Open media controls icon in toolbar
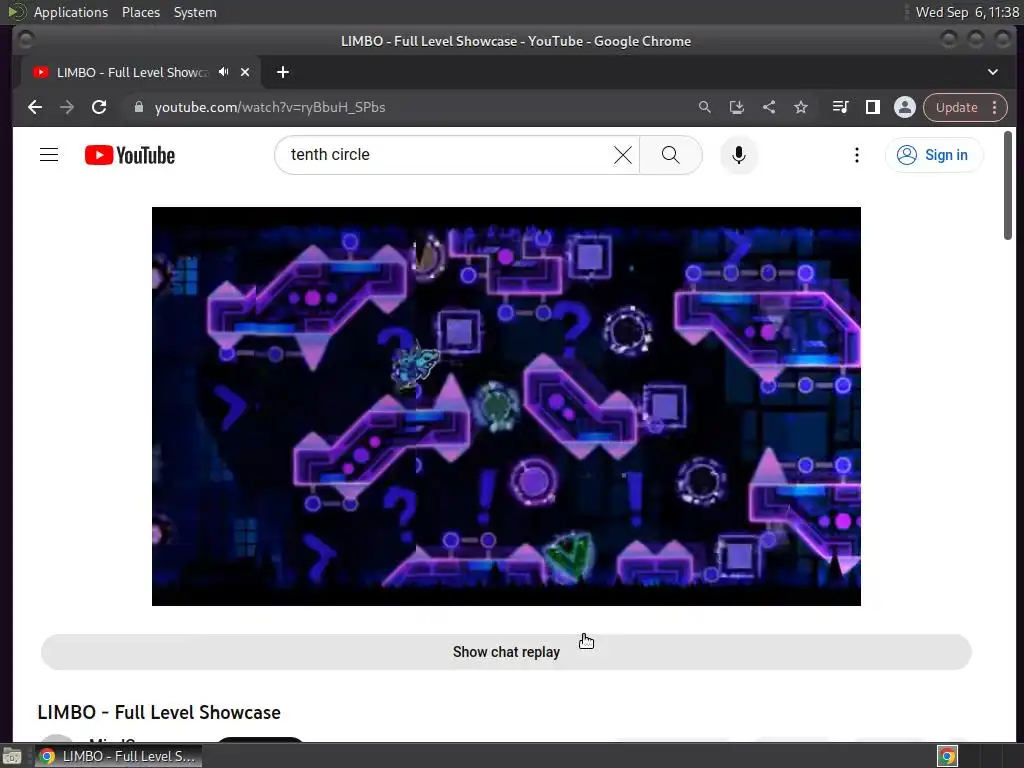The image size is (1024, 768). [x=840, y=107]
